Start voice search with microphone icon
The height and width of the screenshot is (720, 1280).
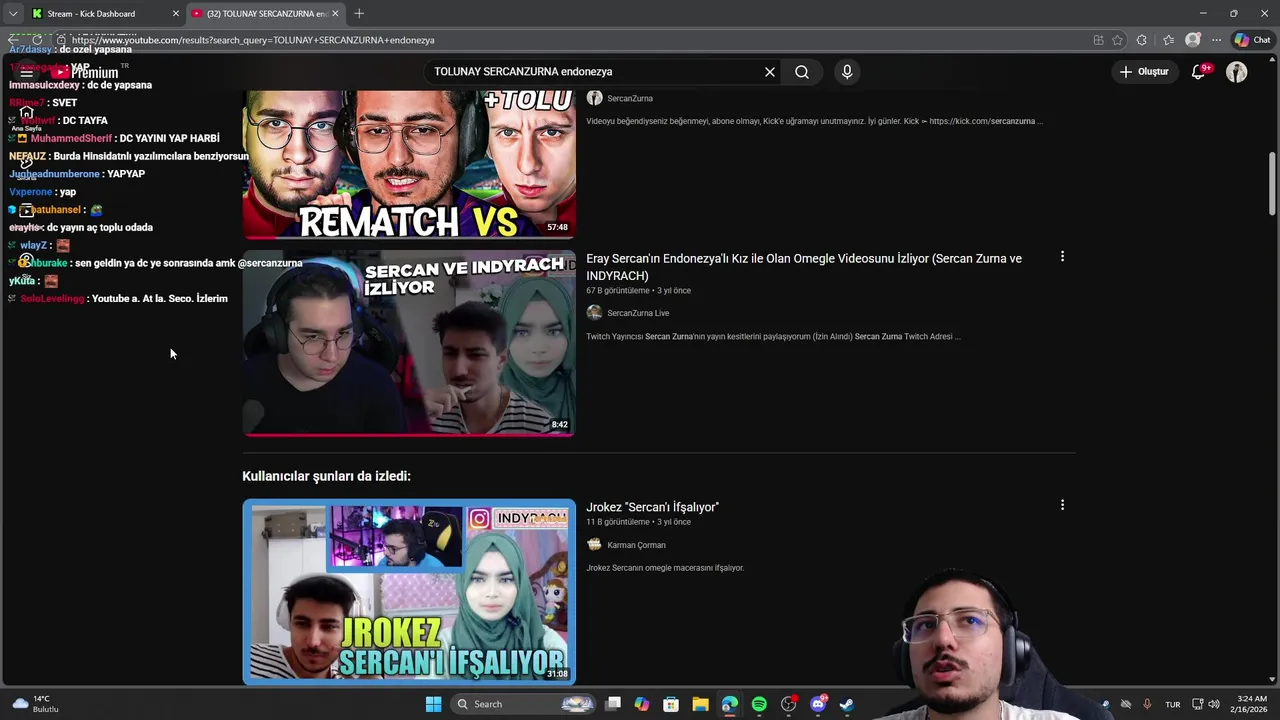pos(847,72)
